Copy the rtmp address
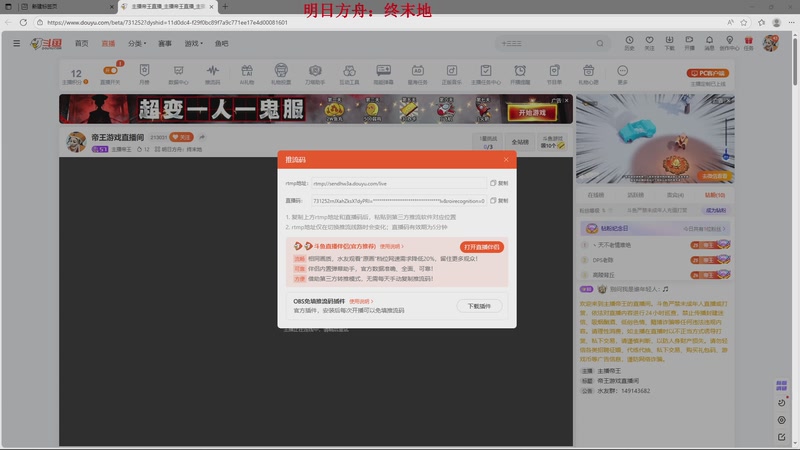Image resolution: width=800 pixels, height=450 pixels. pos(499,183)
